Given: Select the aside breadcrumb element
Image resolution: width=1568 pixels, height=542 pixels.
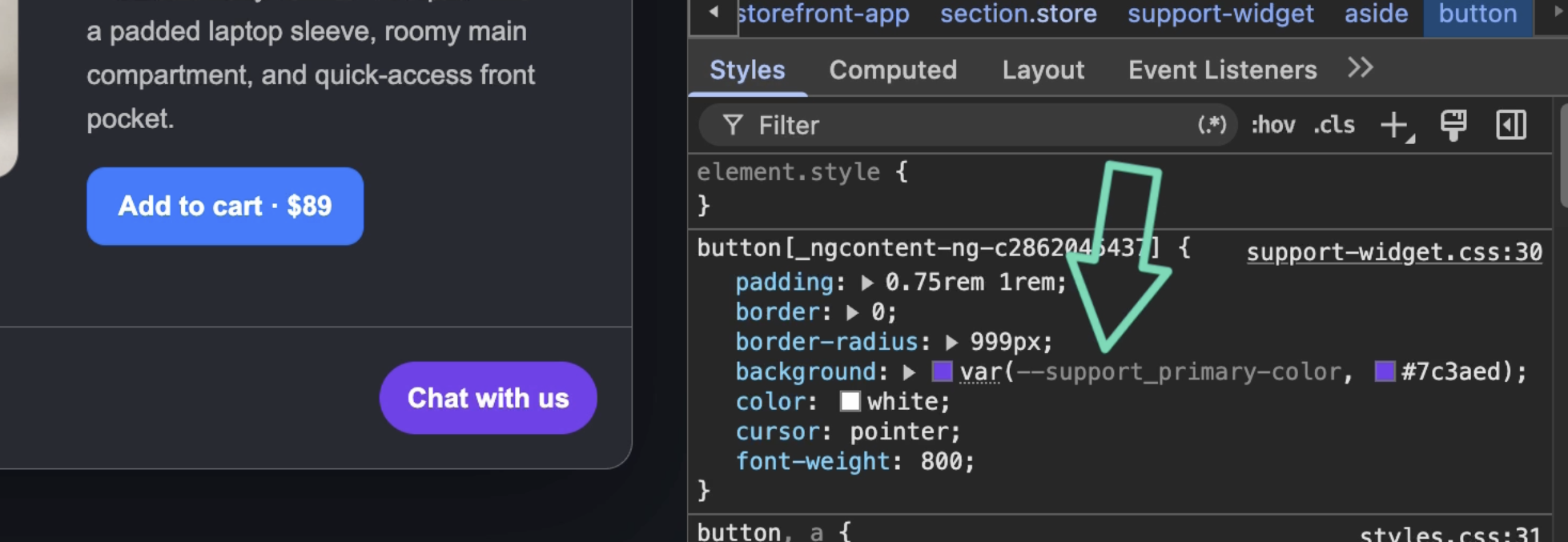Looking at the screenshot, I should coord(1376,14).
